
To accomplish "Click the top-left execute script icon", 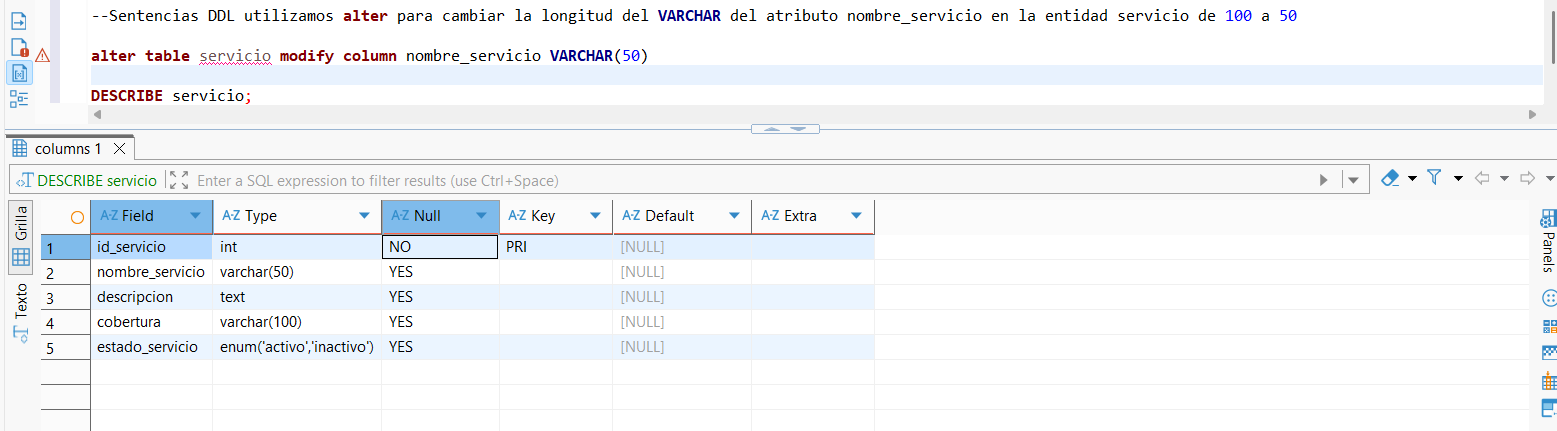I will [19, 21].
